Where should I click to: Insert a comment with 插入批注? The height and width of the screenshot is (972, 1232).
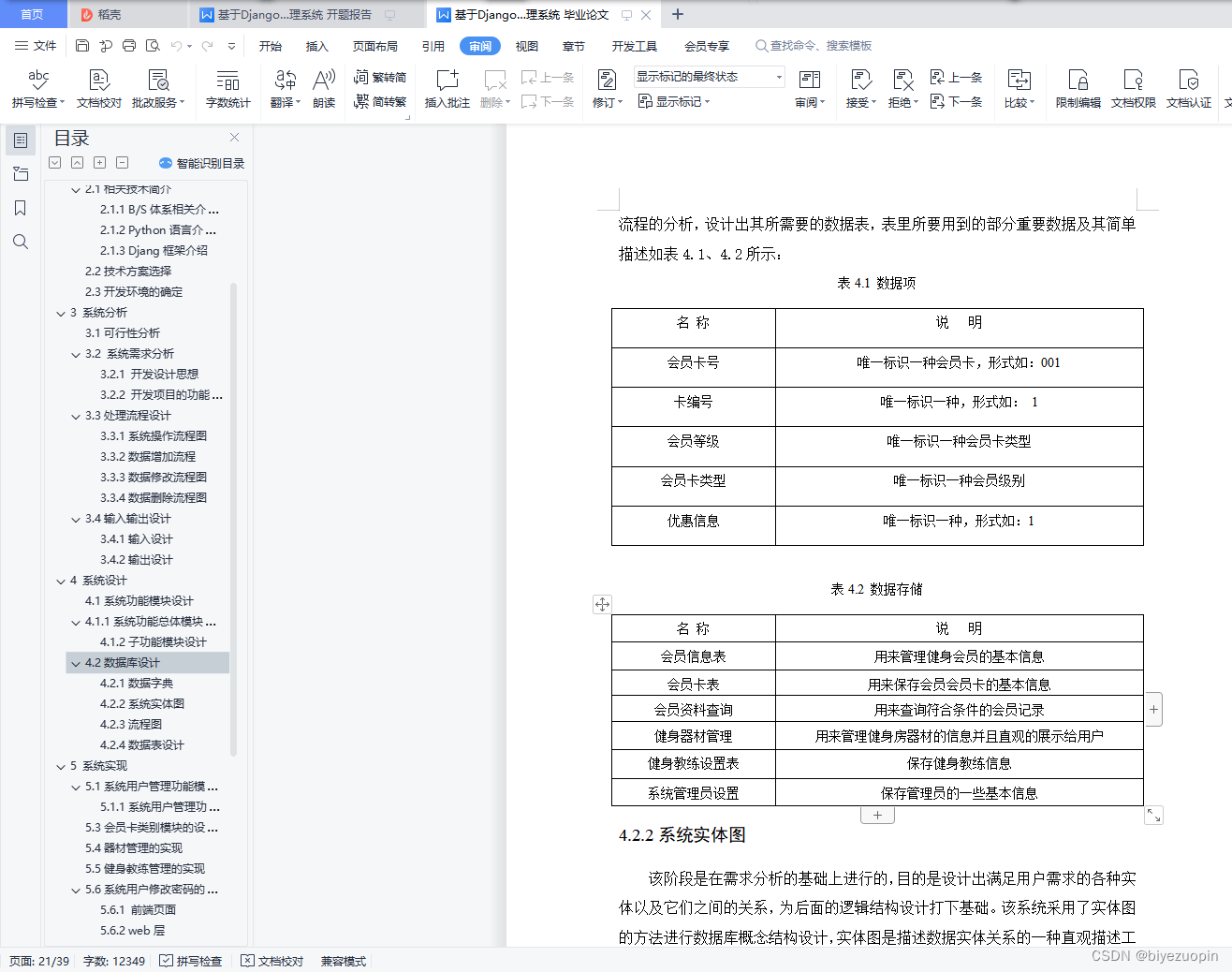[x=447, y=89]
